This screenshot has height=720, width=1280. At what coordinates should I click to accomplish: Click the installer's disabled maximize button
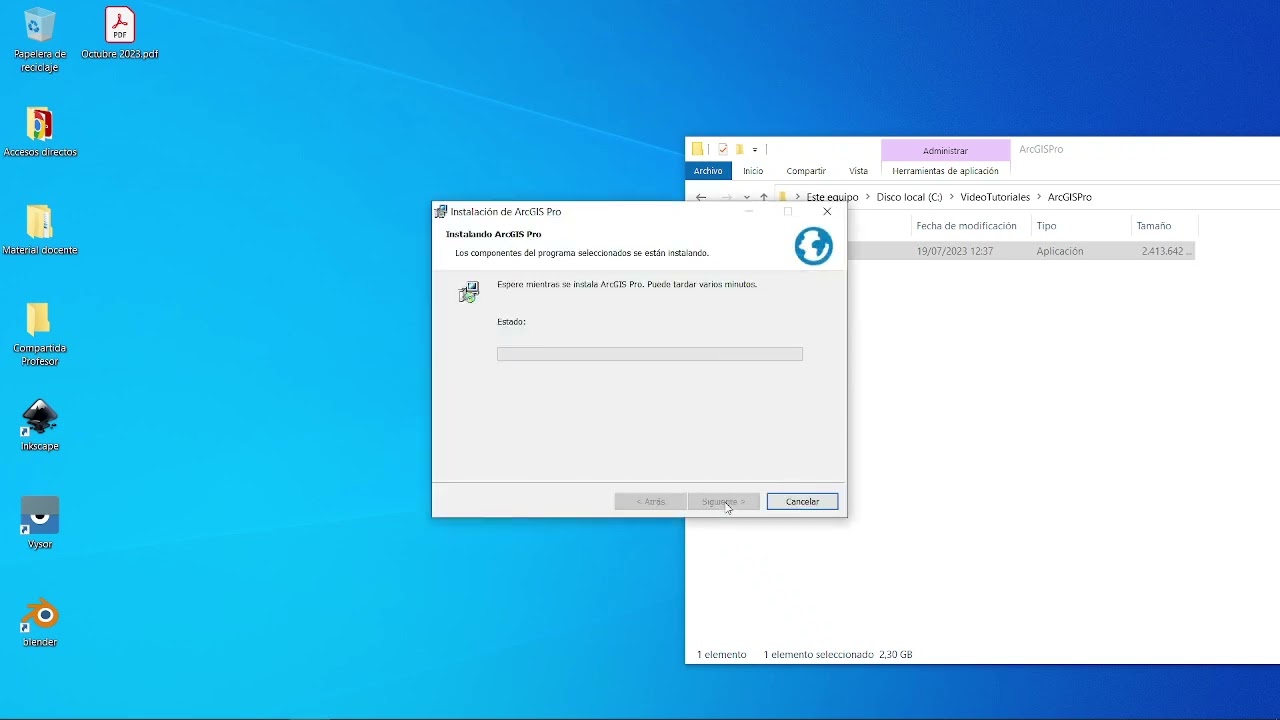click(x=788, y=212)
